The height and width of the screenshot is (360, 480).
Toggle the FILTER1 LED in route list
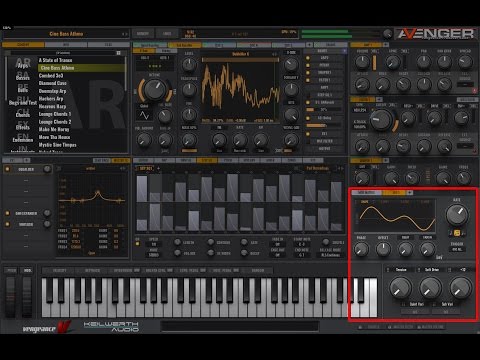pos(308,80)
